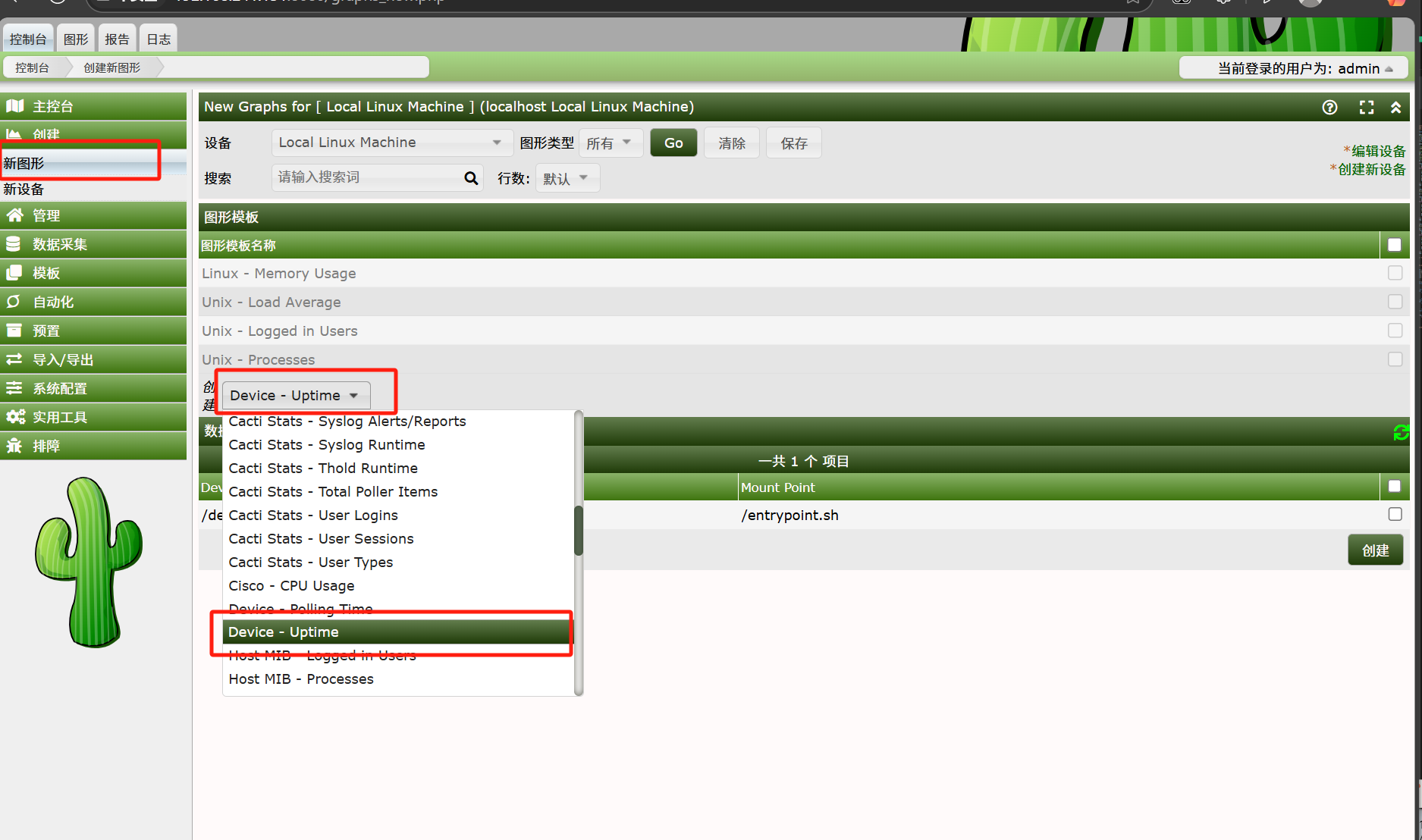Open the graph type dropdown 所有
Screen dimensions: 1422x840
click(610, 143)
